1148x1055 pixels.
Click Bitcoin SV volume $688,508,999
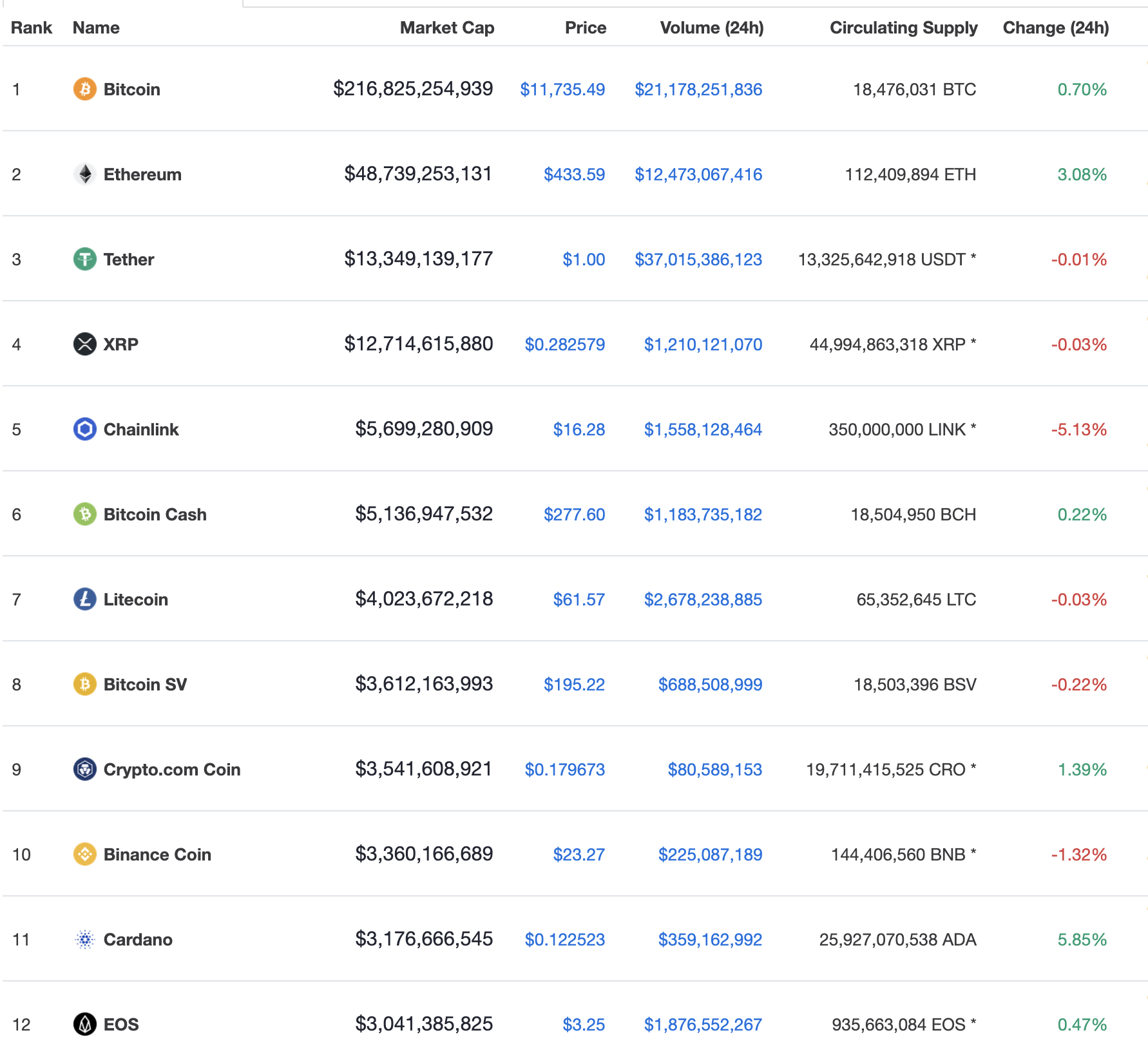[710, 684]
